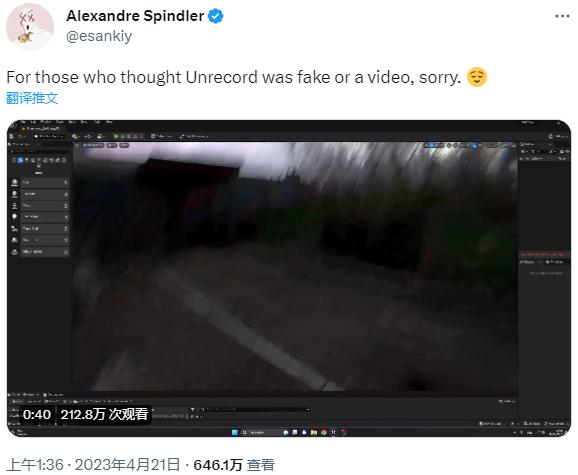Screen dimensions: 578x475
Task: Open the tweet's more options (three dots) menu
Action: tap(563, 16)
